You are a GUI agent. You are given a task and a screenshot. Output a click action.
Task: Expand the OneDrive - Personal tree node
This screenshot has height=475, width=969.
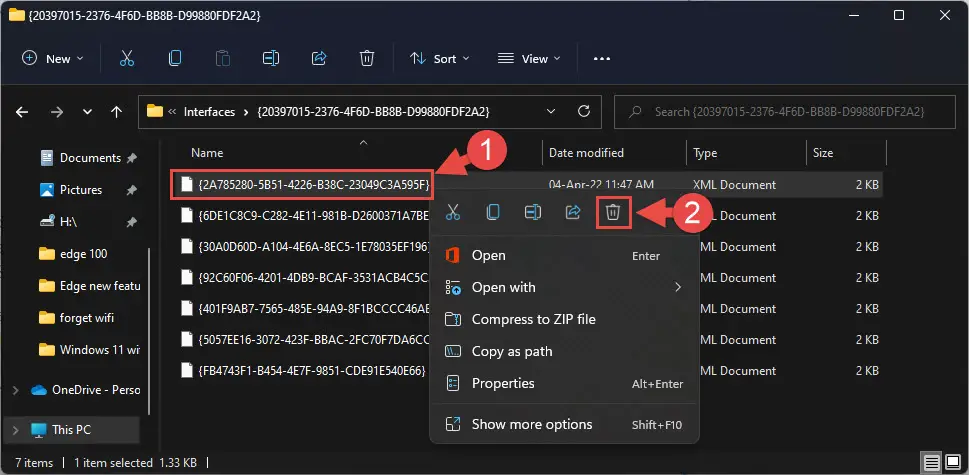coord(15,390)
